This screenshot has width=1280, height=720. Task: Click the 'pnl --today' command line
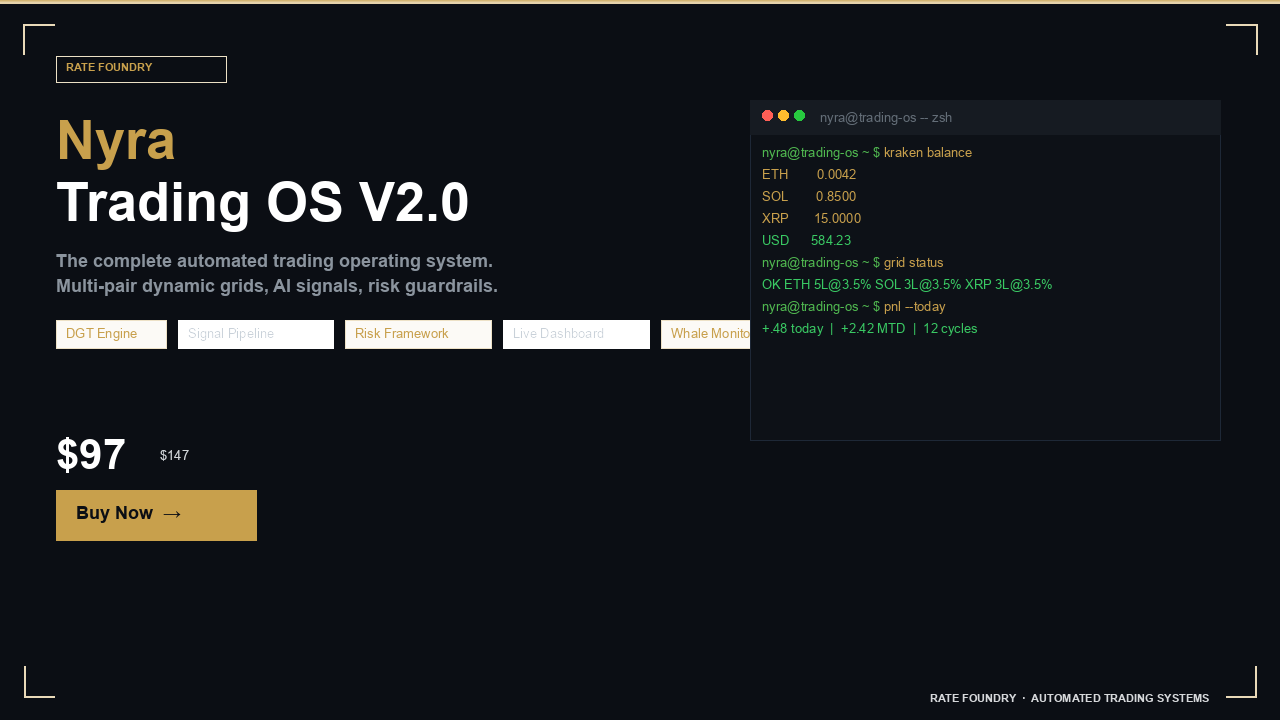(x=854, y=307)
